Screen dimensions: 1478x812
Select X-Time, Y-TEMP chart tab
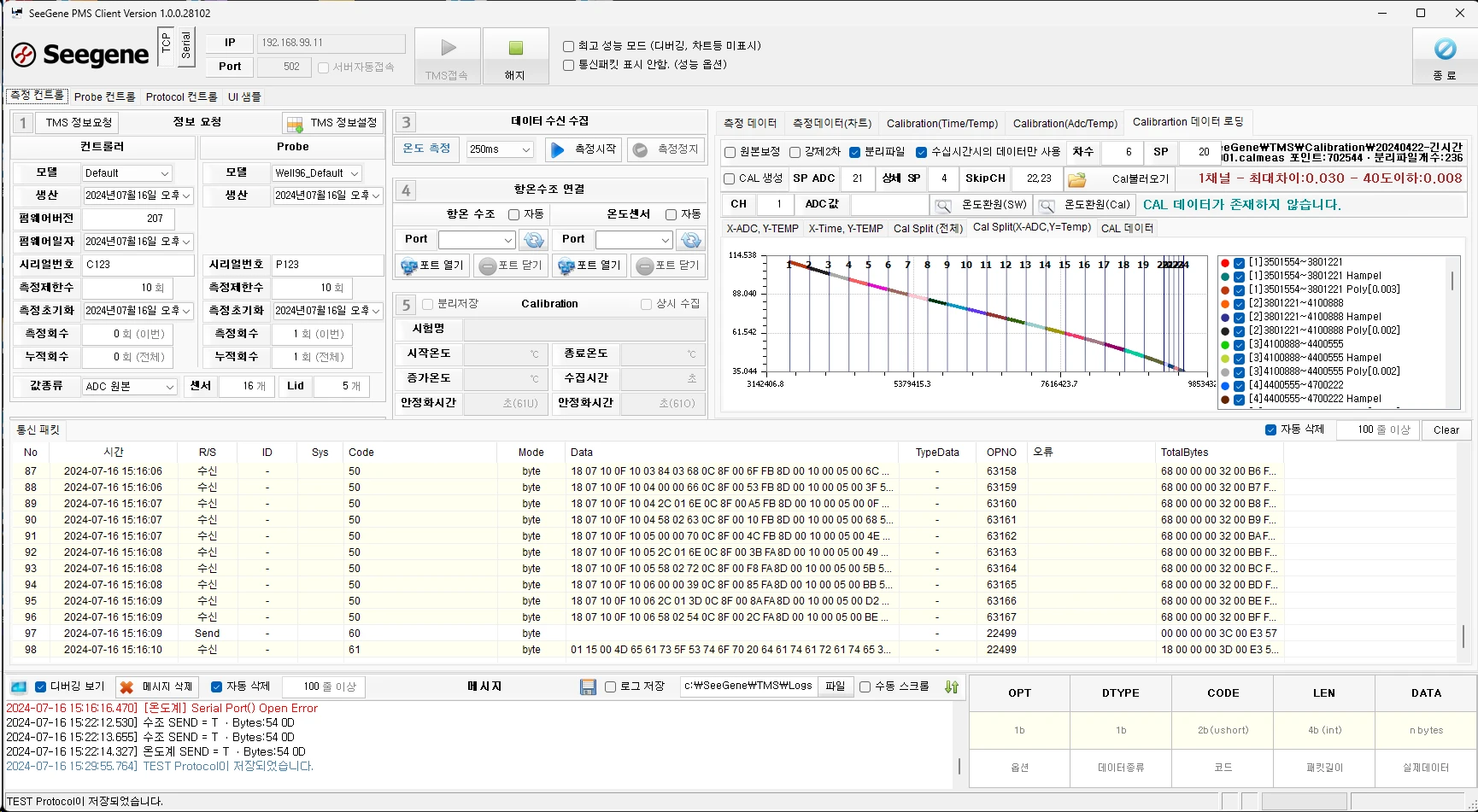(846, 229)
